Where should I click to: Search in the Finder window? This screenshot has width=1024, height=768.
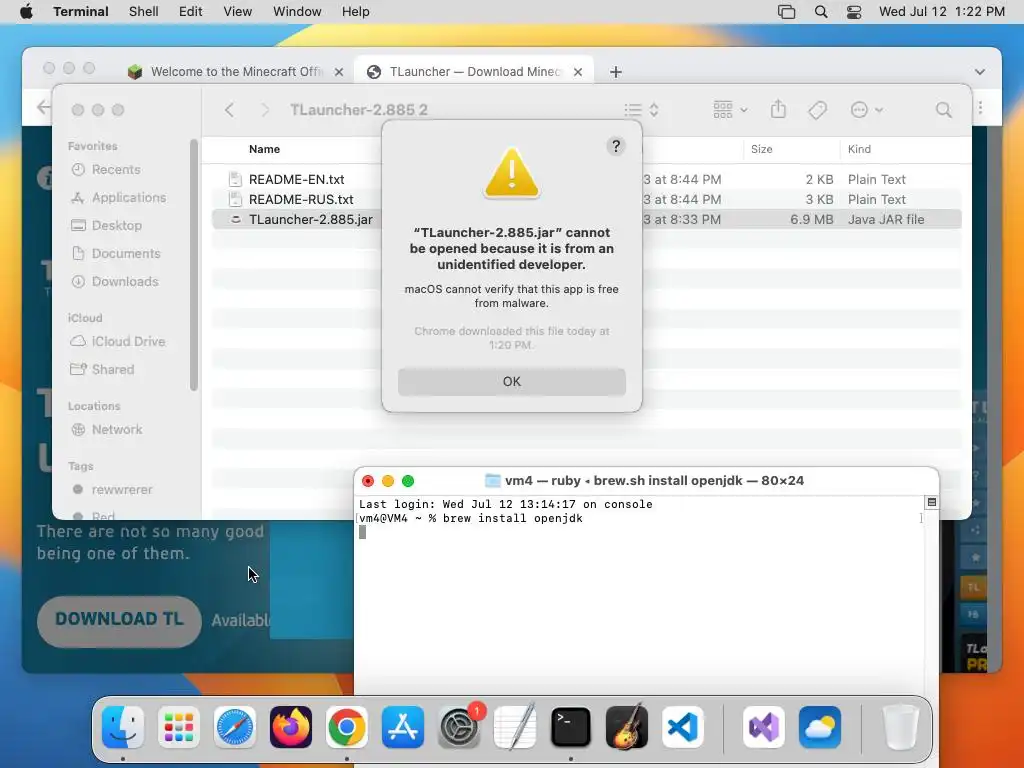coord(943,110)
